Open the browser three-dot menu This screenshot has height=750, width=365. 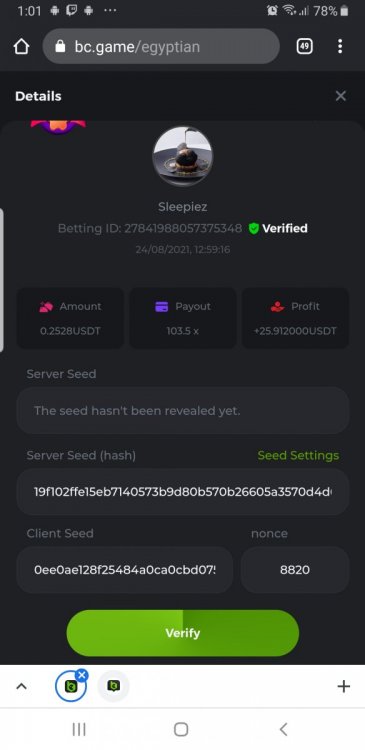click(x=340, y=46)
